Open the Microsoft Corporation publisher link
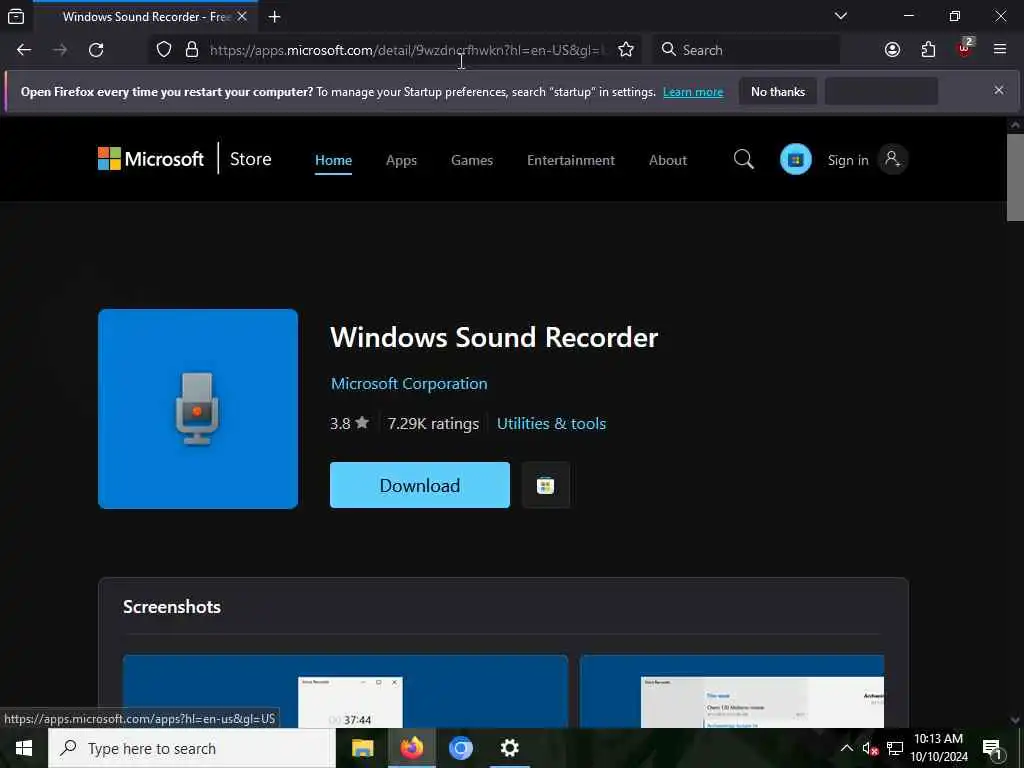1024x768 pixels. (409, 383)
